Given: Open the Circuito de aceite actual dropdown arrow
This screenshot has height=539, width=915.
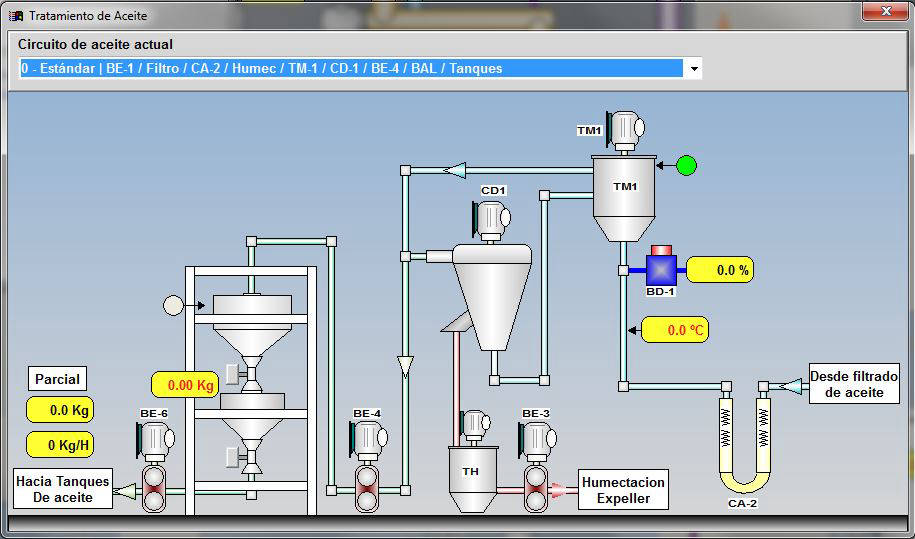Looking at the screenshot, I should click(x=692, y=69).
